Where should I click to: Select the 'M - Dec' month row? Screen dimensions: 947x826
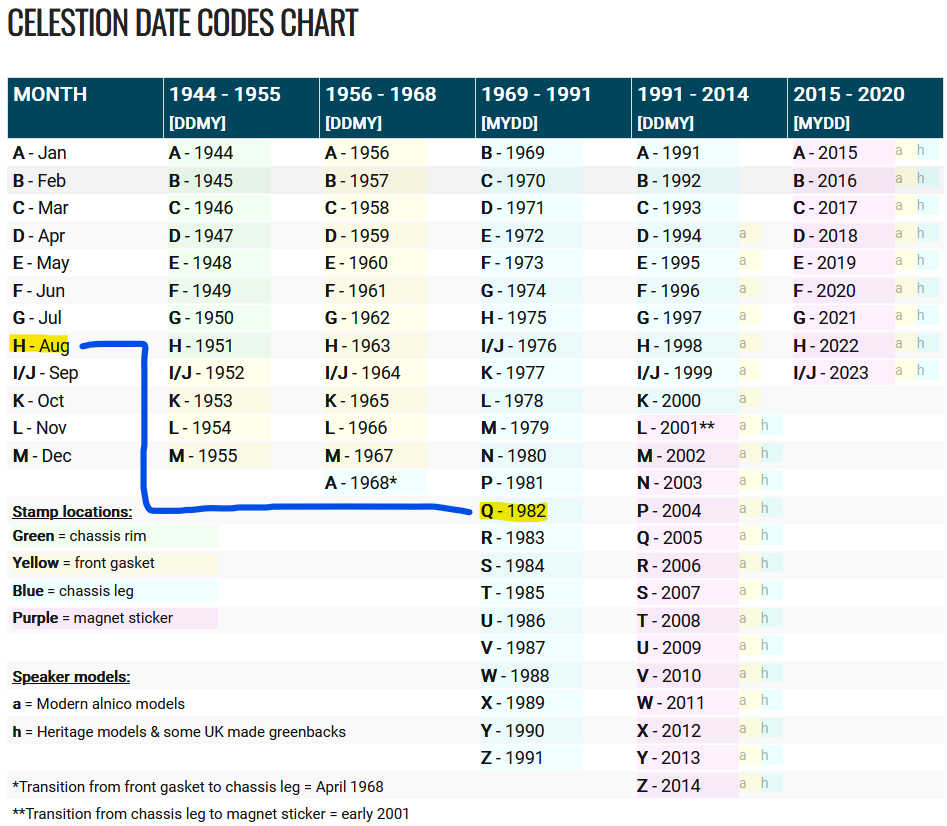click(x=42, y=455)
